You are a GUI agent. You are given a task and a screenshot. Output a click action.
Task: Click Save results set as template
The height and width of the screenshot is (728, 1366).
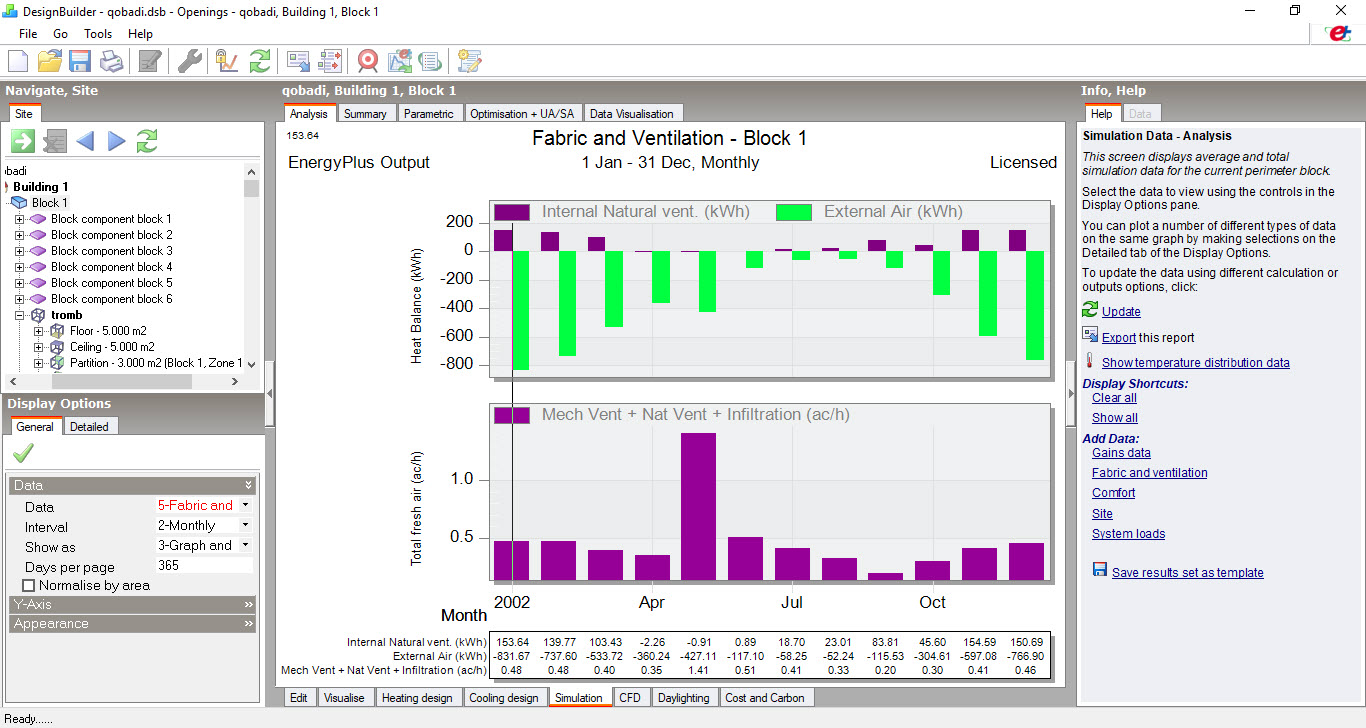pos(1188,573)
